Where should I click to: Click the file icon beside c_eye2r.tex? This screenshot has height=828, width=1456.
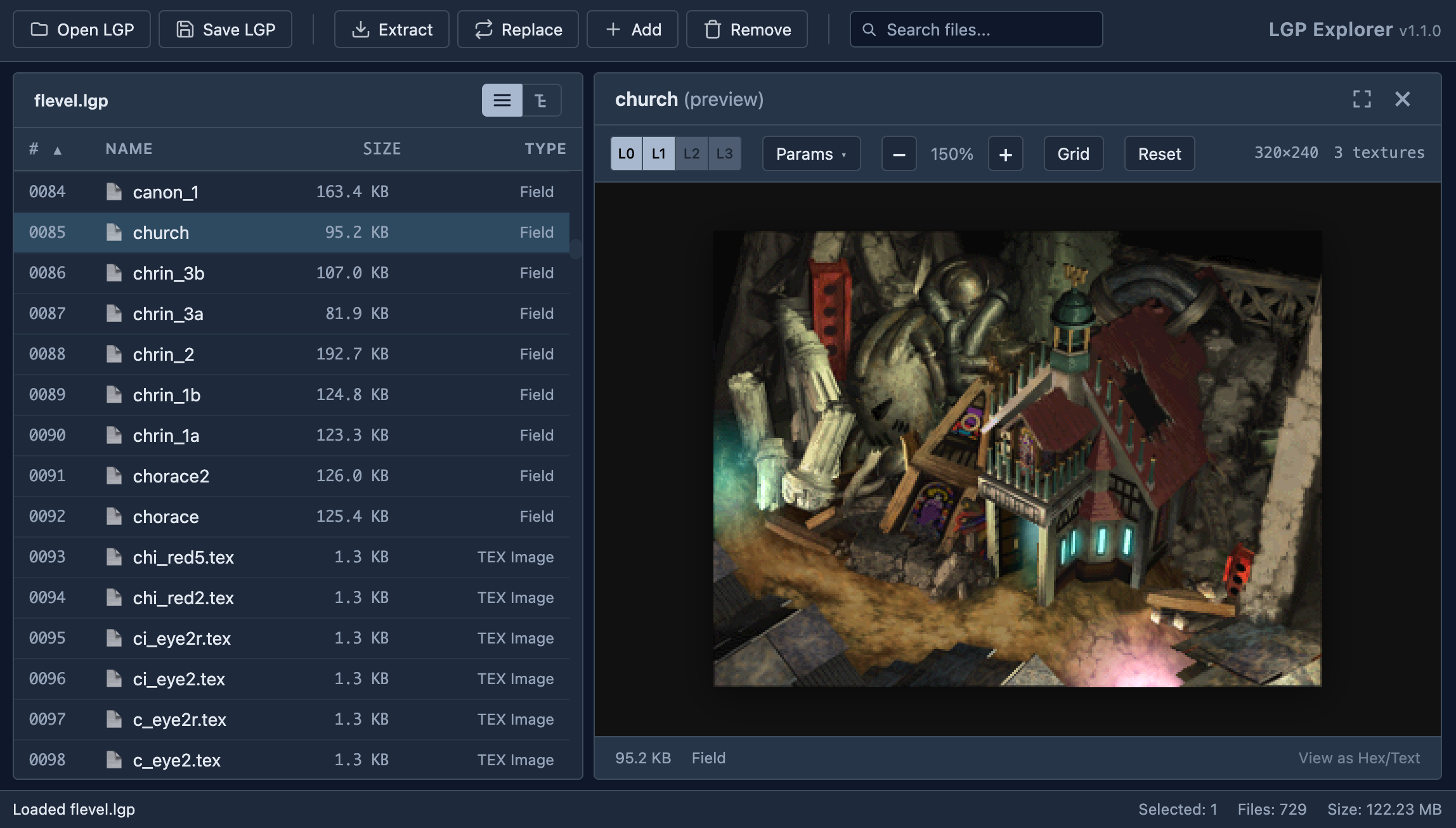pyautogui.click(x=114, y=719)
